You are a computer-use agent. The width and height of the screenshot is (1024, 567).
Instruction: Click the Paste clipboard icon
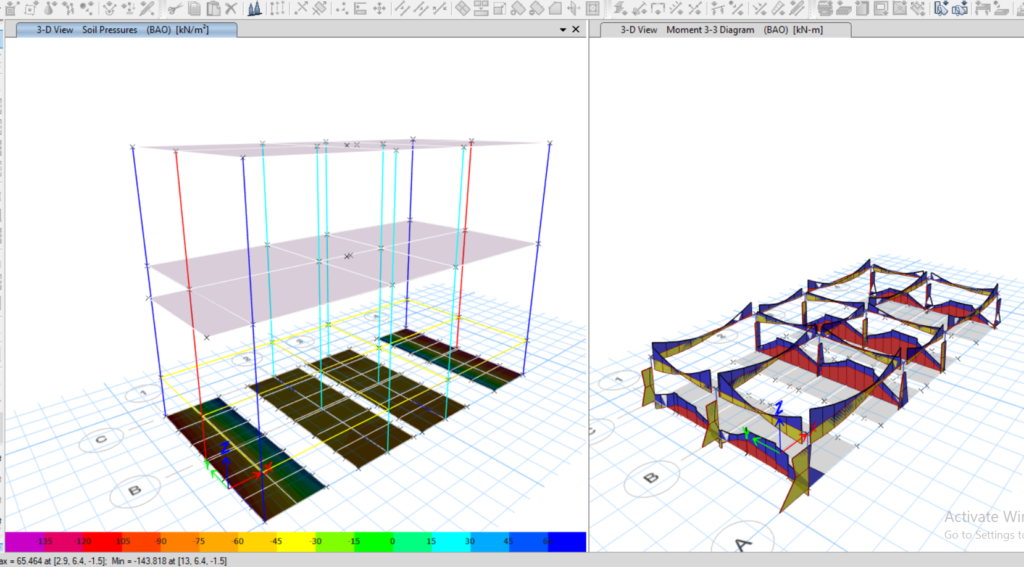[212, 8]
